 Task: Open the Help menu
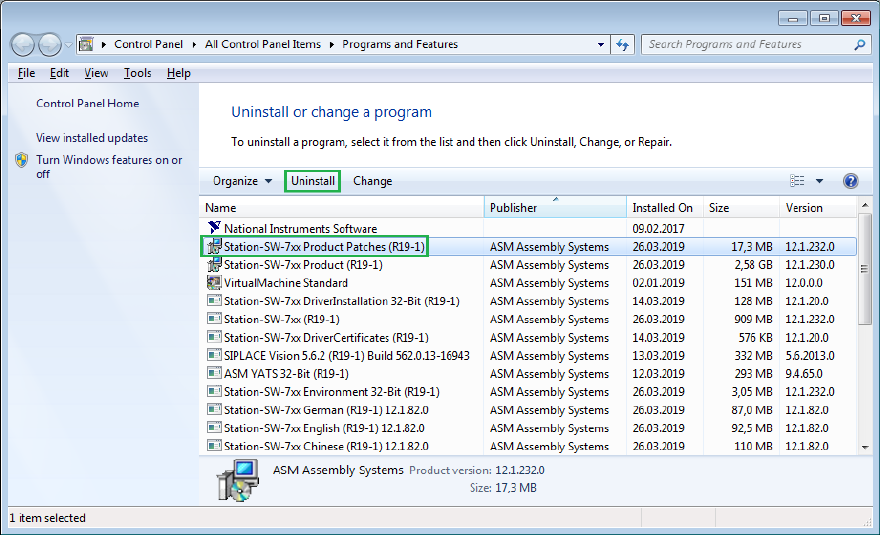click(x=178, y=73)
